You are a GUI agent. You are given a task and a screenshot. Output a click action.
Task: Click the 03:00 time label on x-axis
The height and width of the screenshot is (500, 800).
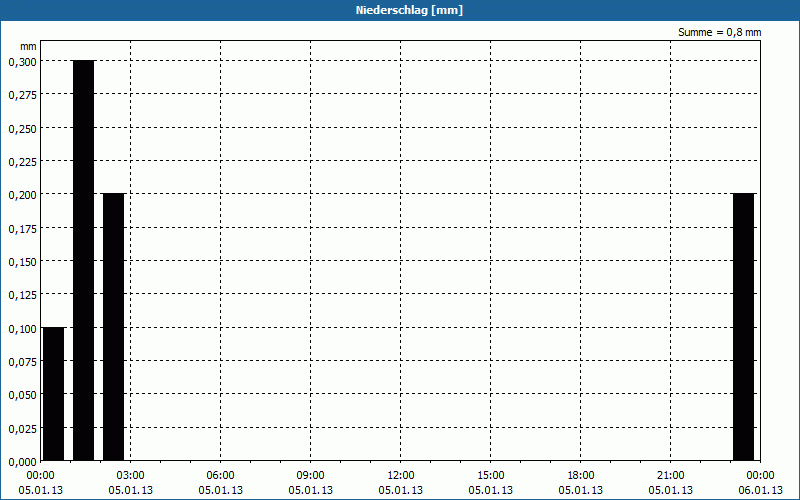tap(131, 476)
